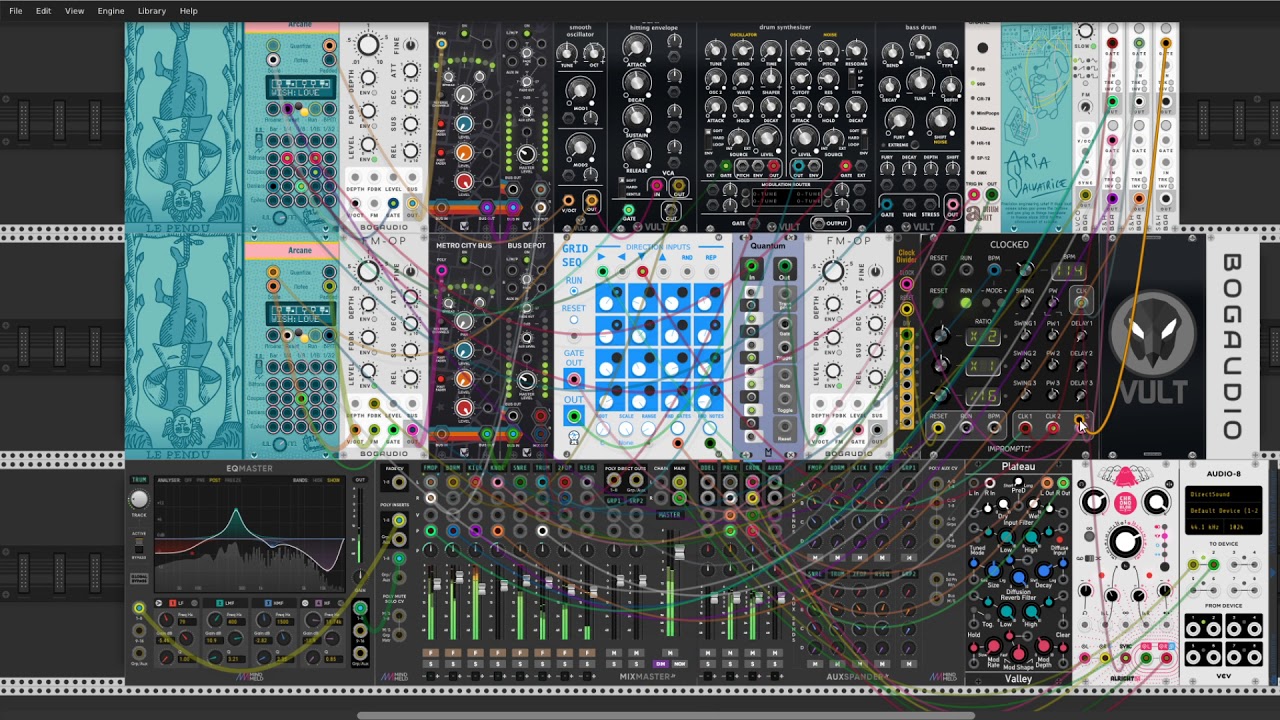Click the Chronoblob large center knob
Viewport: 1280px width, 720px height.
tap(1125, 543)
